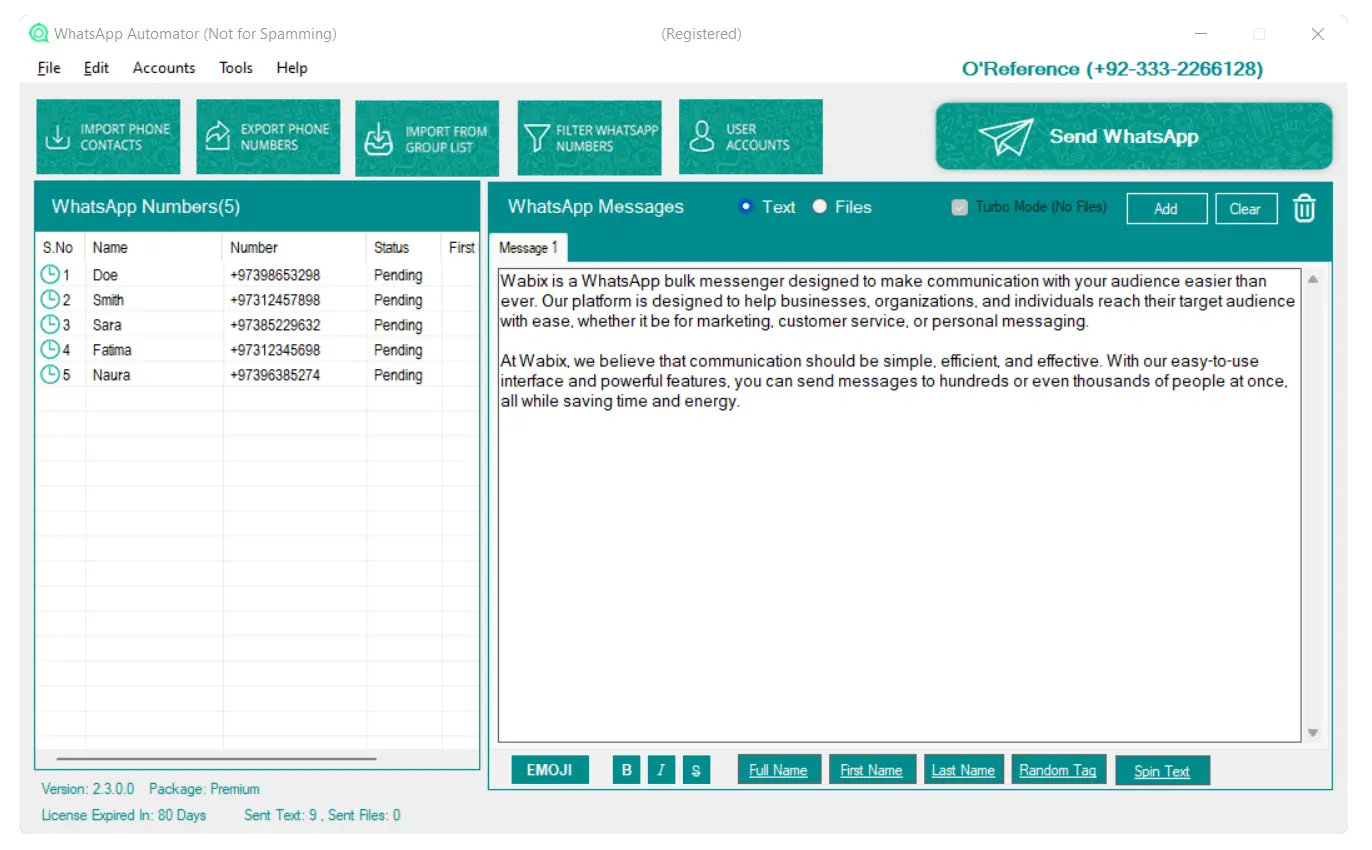Toggle bold formatting with the B button
1372x850 pixels.
[x=627, y=770]
